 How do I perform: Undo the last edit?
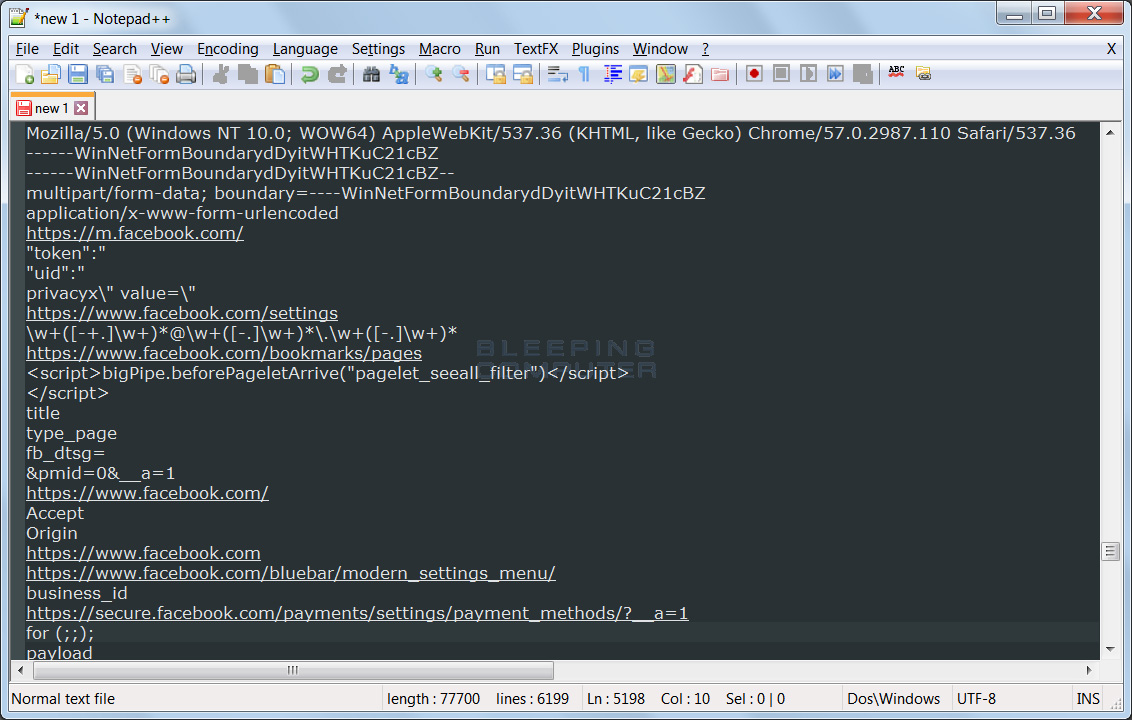click(x=310, y=74)
